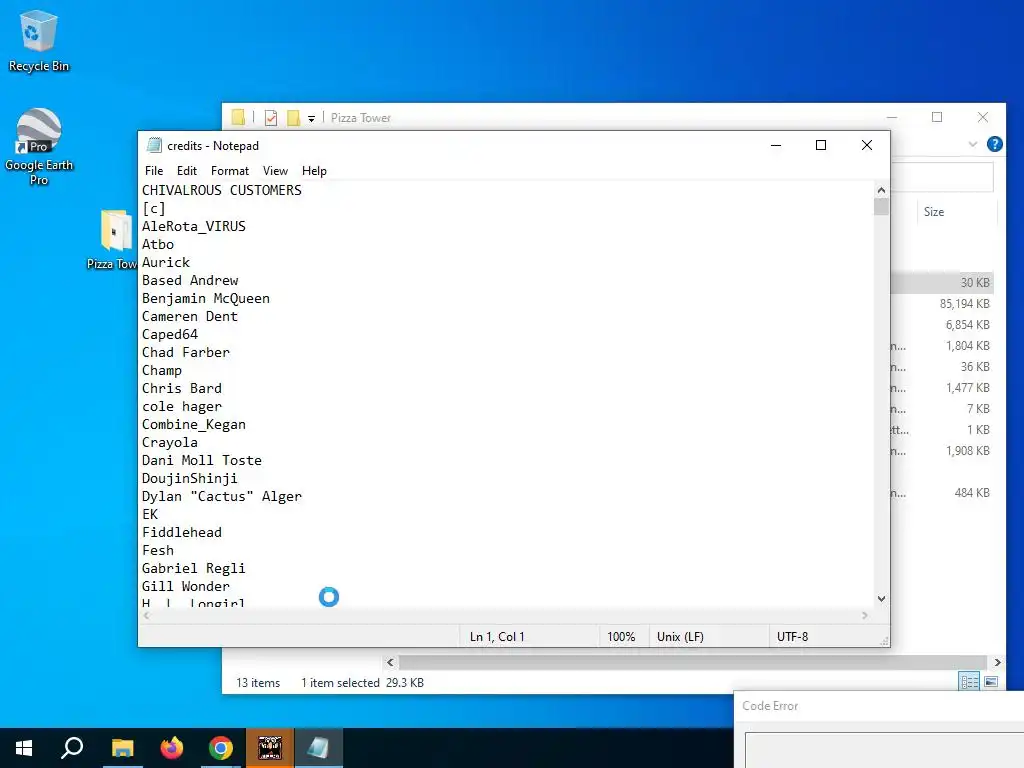The height and width of the screenshot is (768, 1024).
Task: Click the "CHIVALROUS CUSTOMERS" line
Action: click(x=222, y=190)
